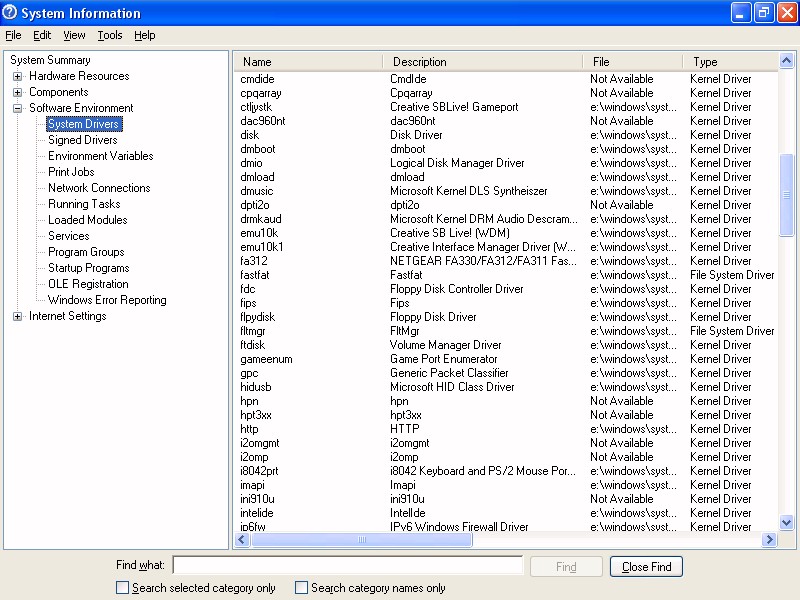Toggle Search category names only checkbox
The height and width of the screenshot is (600, 800).
(x=301, y=588)
